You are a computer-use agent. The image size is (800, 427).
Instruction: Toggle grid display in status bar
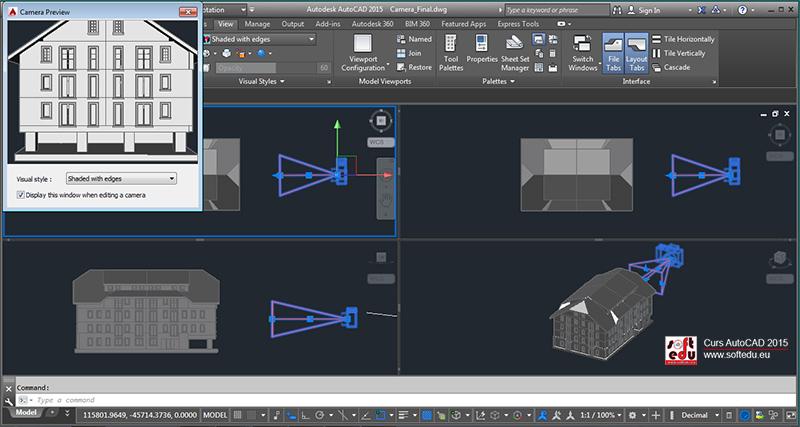click(x=238, y=415)
